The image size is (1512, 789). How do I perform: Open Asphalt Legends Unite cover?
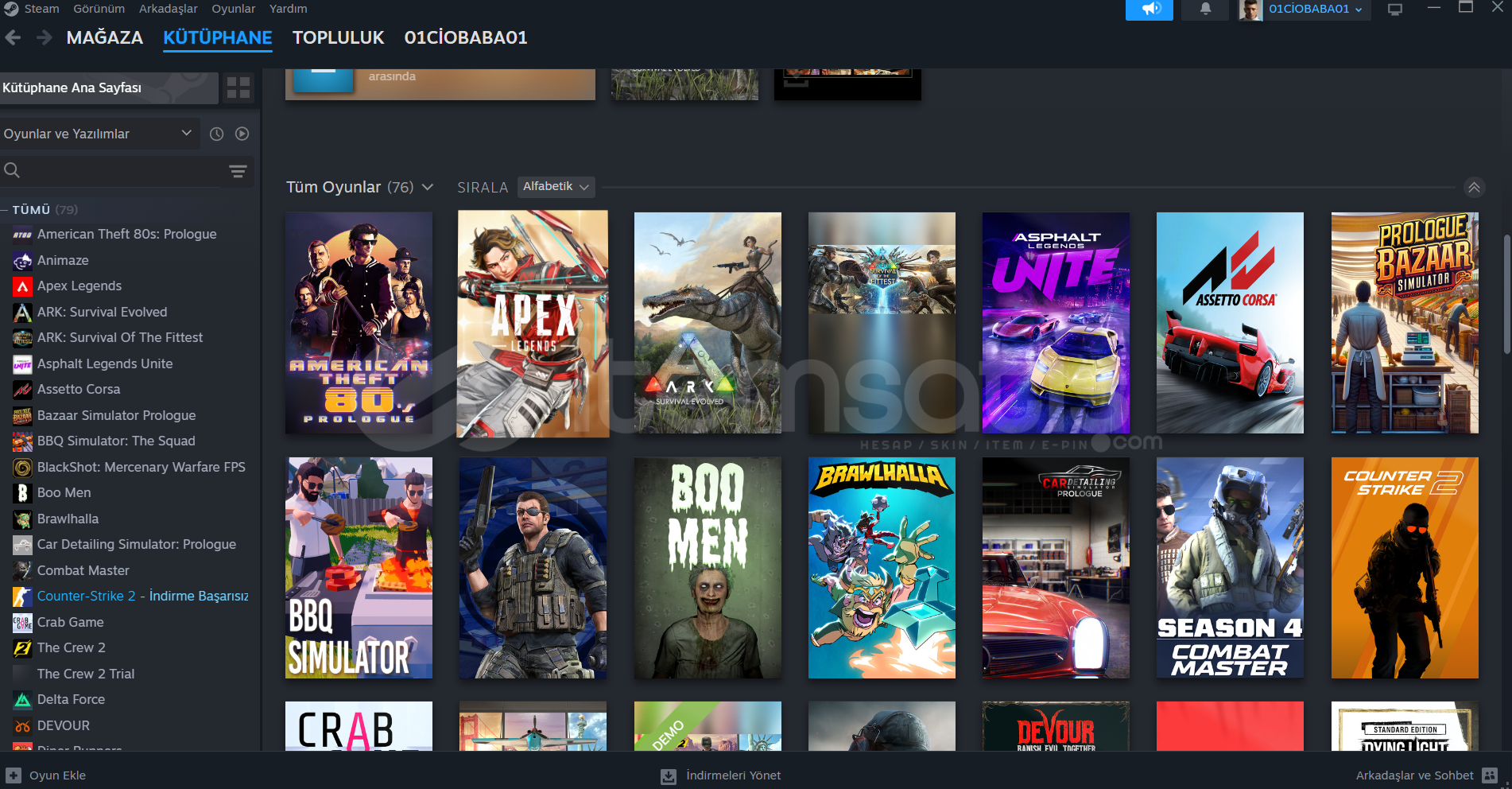pyautogui.click(x=1056, y=323)
